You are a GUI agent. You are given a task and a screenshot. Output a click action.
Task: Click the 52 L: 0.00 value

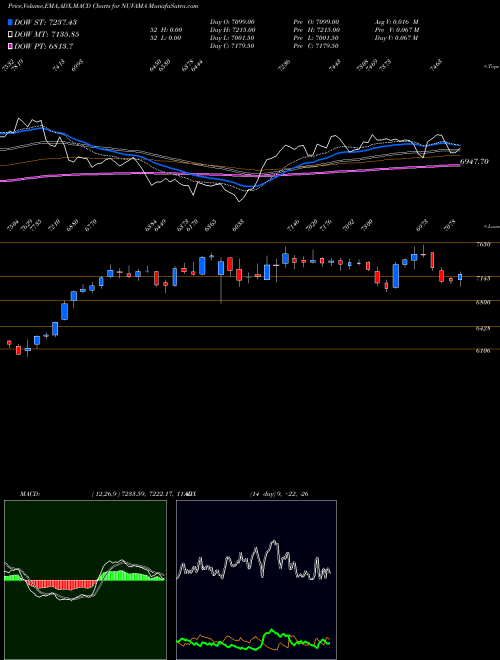[x=166, y=38]
